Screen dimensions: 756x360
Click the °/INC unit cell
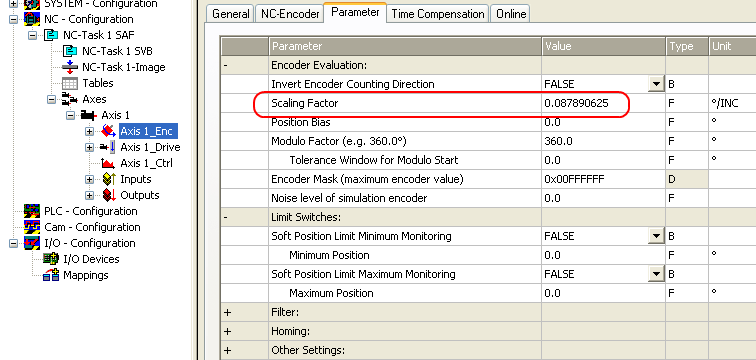[732, 103]
